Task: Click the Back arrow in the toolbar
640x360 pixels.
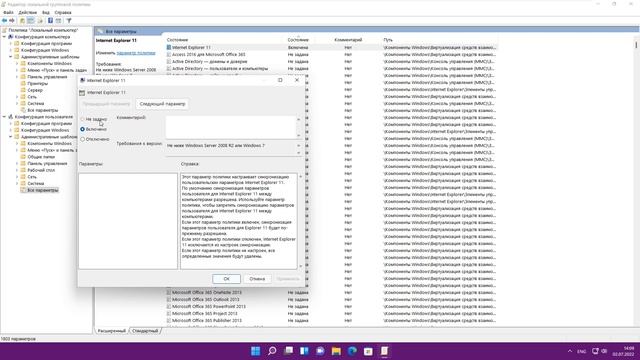Action: 4,20
